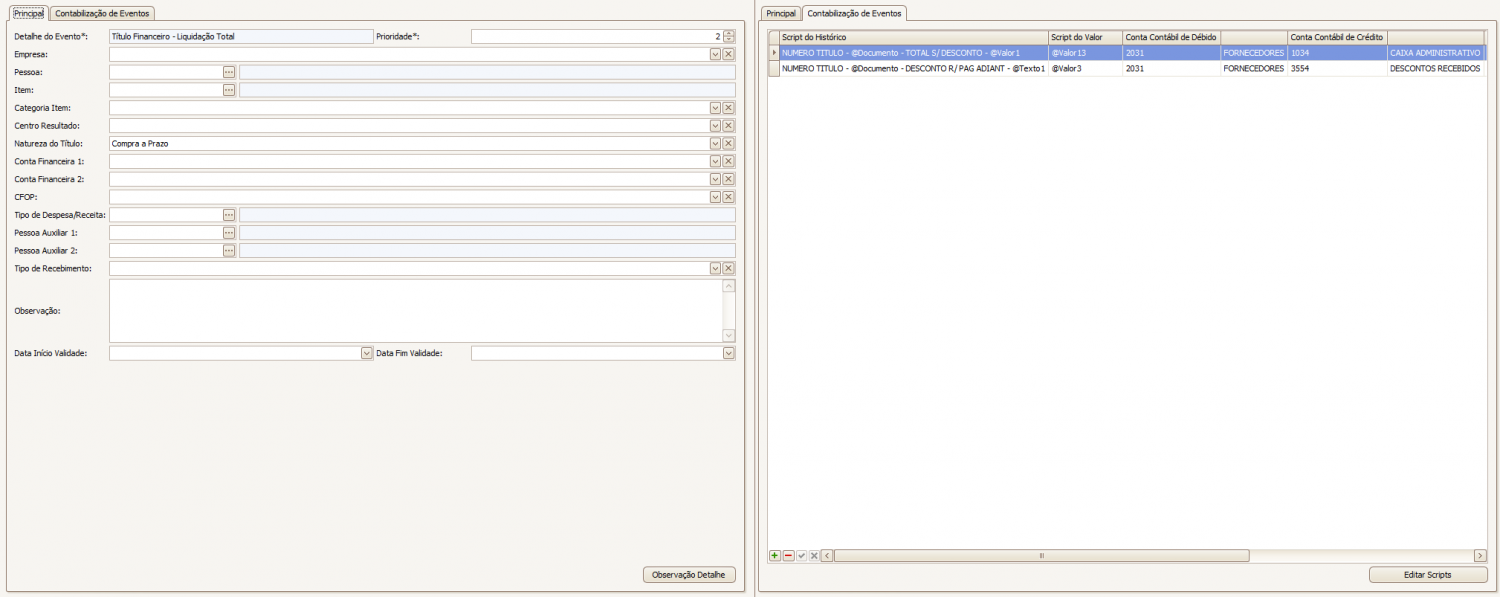Screen dimensions: 1500x597
Task: Expand the Empresa dropdown
Action: click(715, 54)
